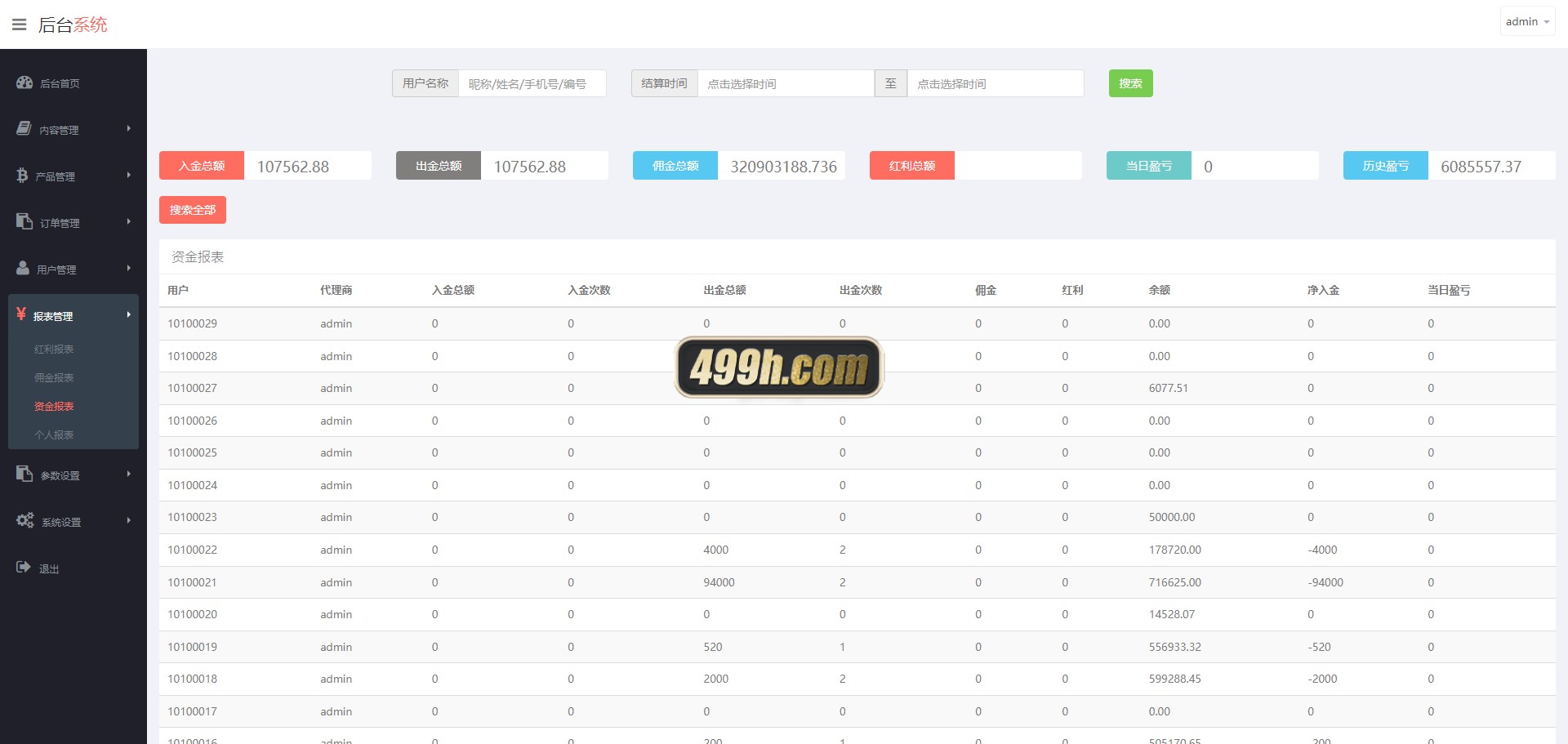
Task: Click the -520 net deposit cell
Action: click(1319, 647)
